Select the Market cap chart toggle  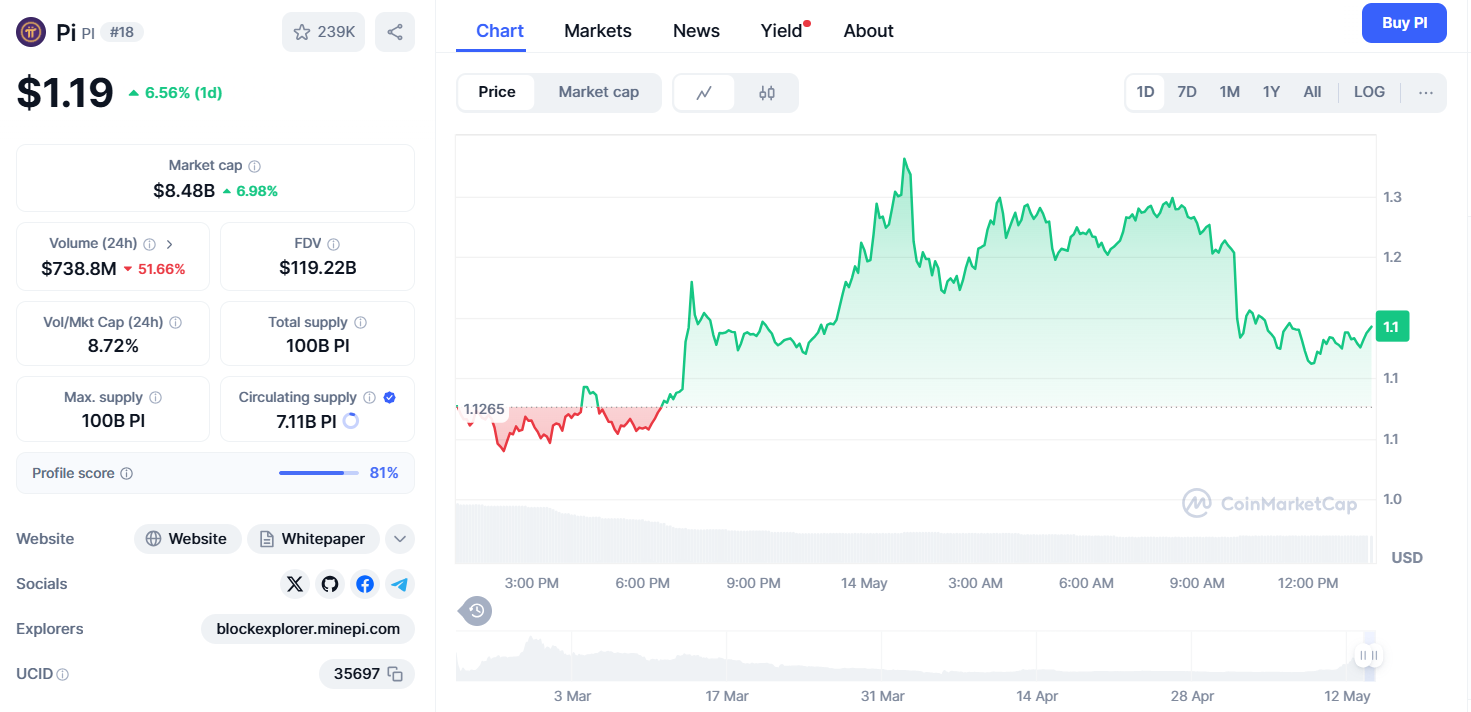(x=599, y=92)
